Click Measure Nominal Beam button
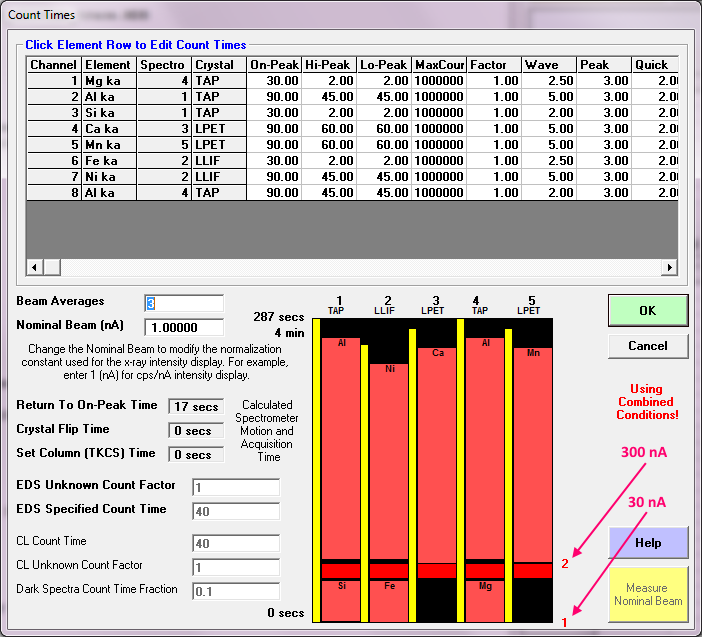Viewport: 702px width, 637px height. 647,594
